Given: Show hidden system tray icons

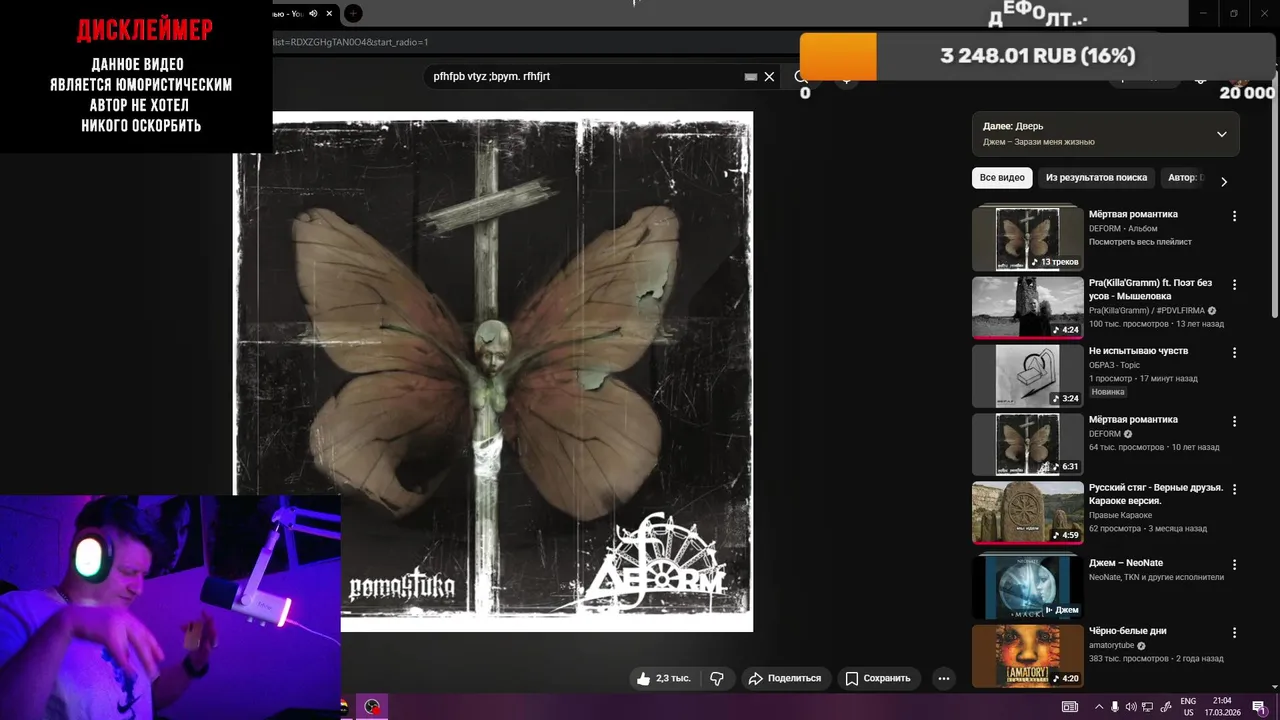Looking at the screenshot, I should pyautogui.click(x=1098, y=707).
